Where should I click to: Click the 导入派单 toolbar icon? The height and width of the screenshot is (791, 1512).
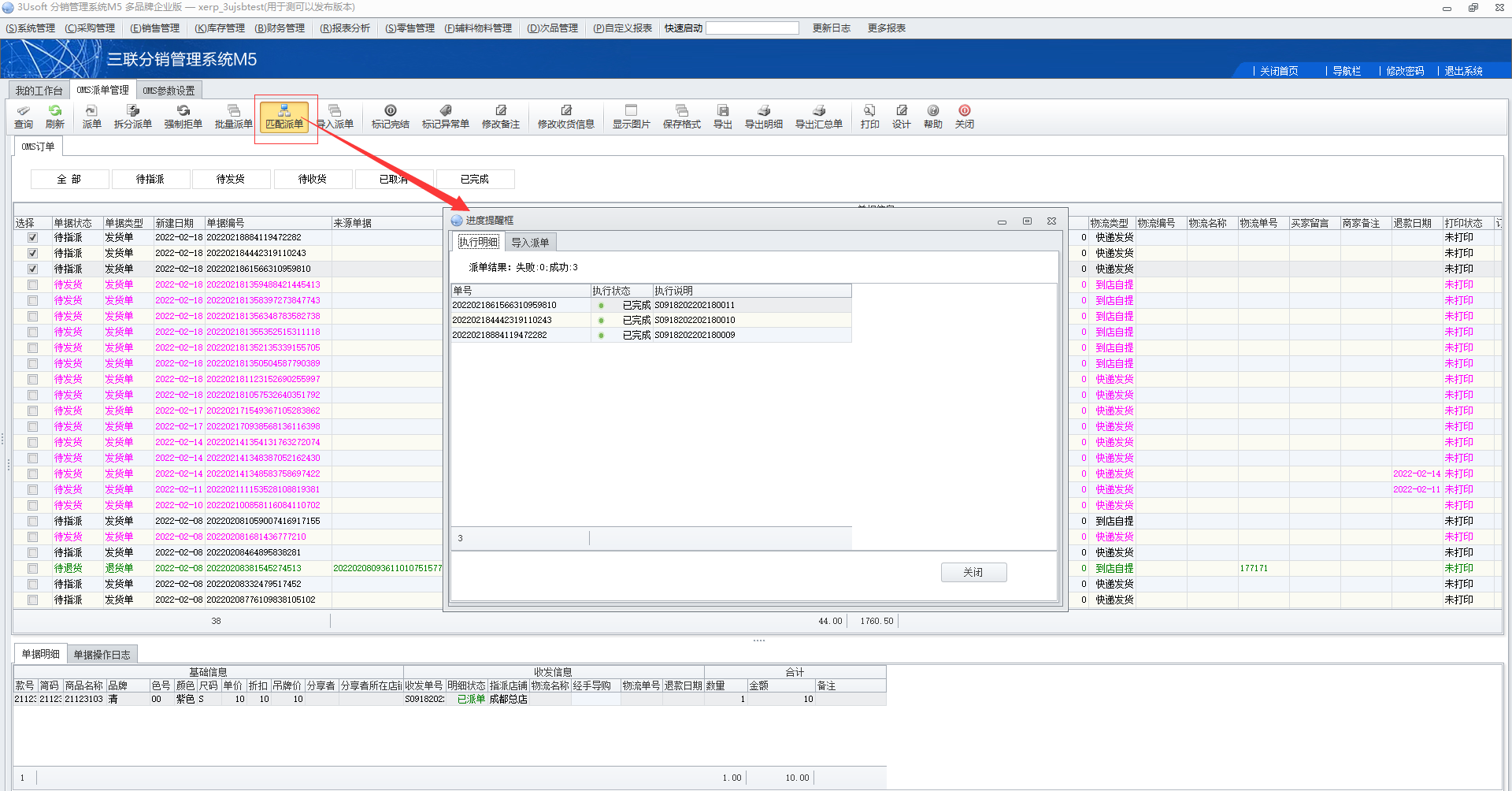point(335,117)
